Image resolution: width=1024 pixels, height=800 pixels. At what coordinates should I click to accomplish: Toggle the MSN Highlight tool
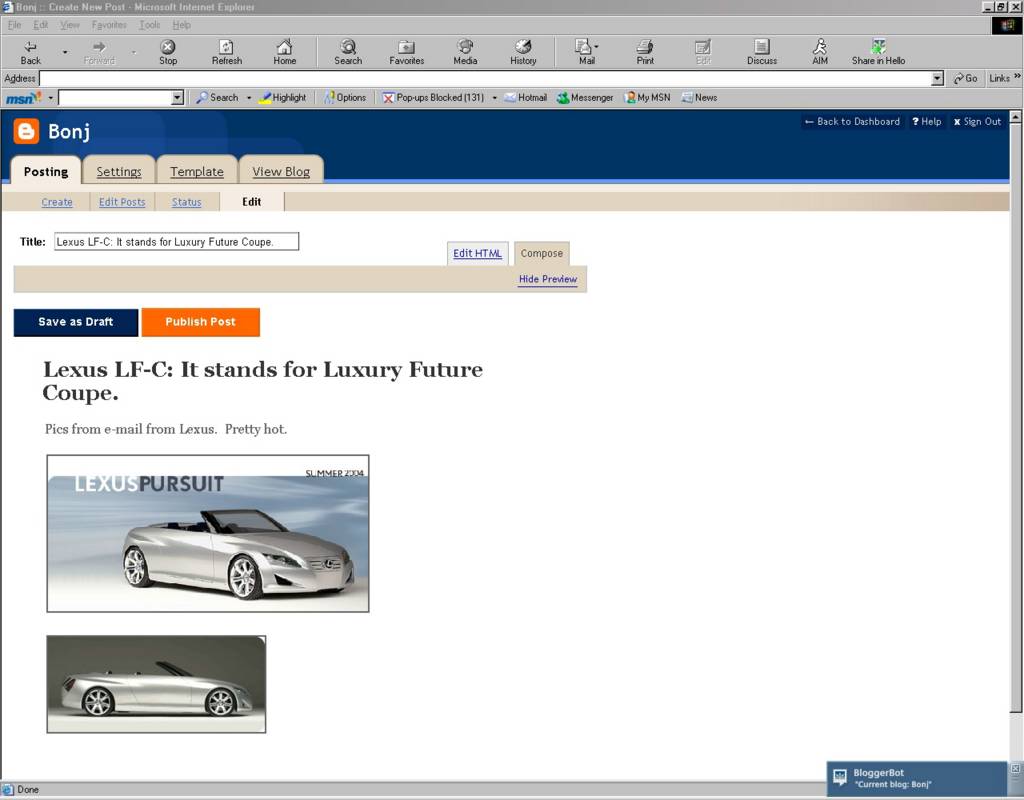point(283,98)
